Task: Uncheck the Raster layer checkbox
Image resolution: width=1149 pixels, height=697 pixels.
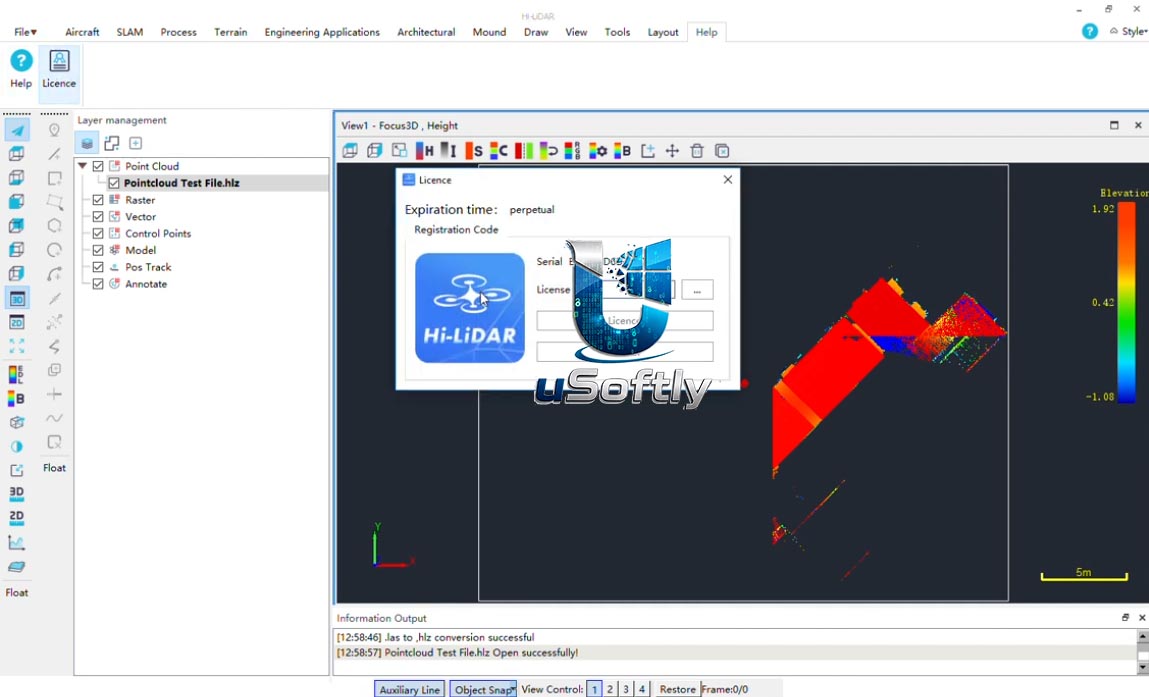Action: pyautogui.click(x=98, y=200)
